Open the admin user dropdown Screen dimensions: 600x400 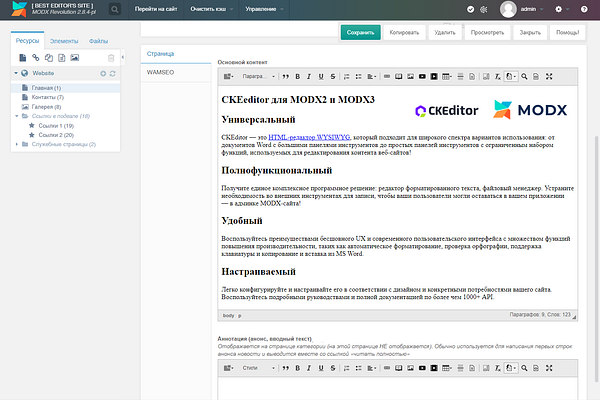coord(531,9)
